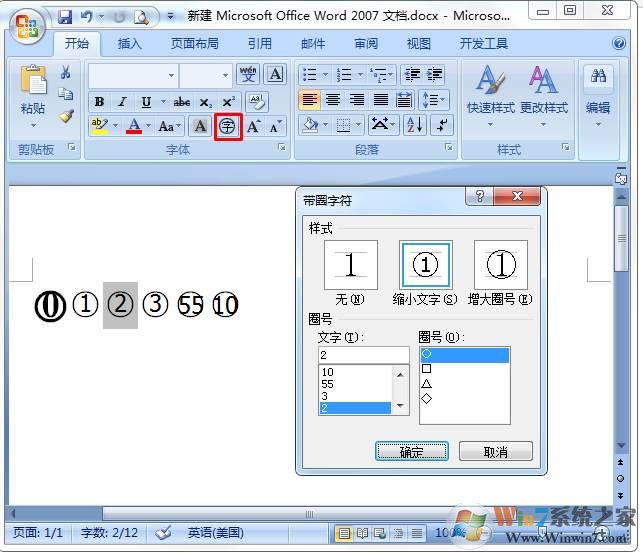The width and height of the screenshot is (643, 552).
Task: Open the Font dialog launcher
Action: [282, 147]
